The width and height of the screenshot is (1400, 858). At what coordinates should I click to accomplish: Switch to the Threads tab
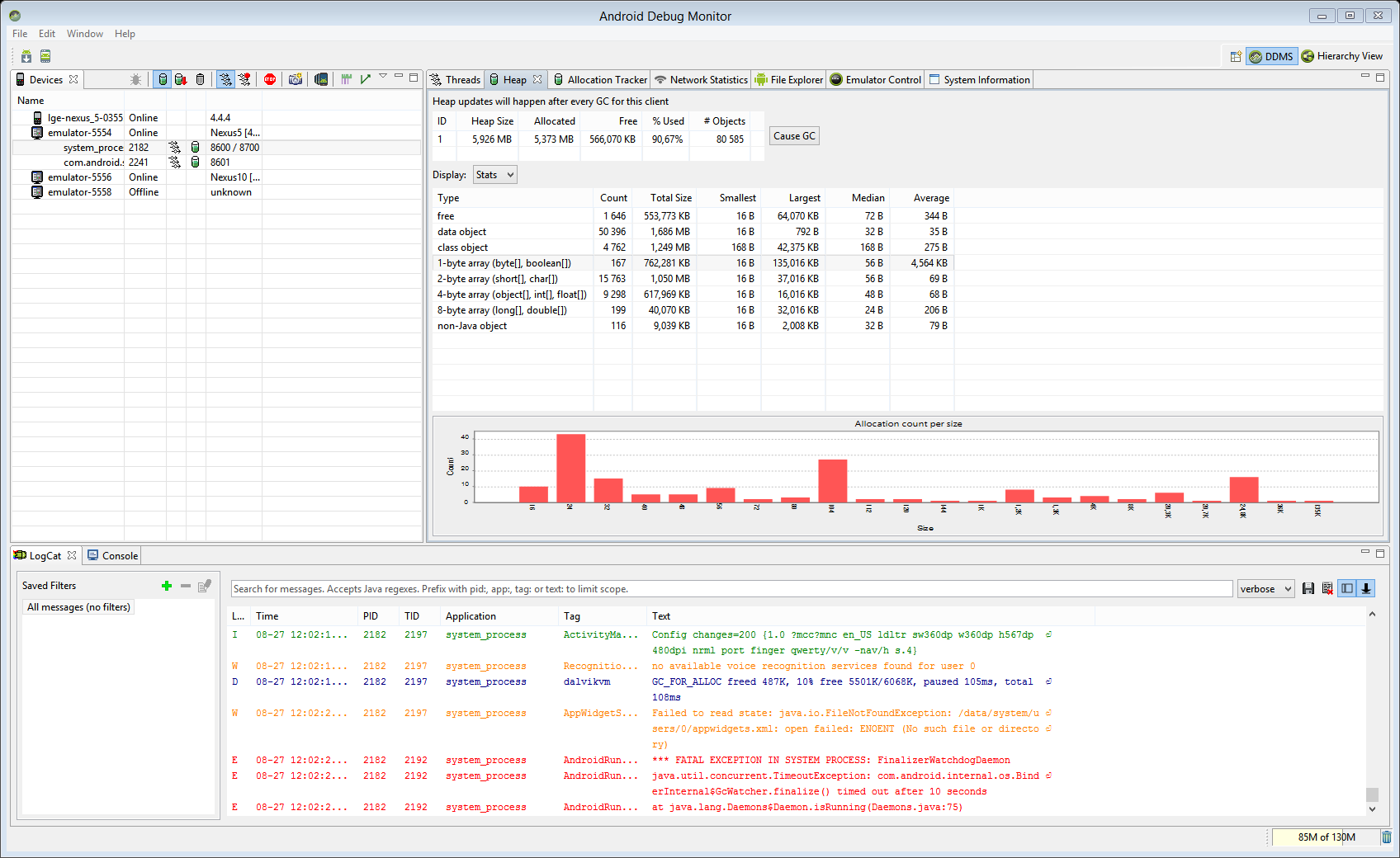pyautogui.click(x=455, y=80)
